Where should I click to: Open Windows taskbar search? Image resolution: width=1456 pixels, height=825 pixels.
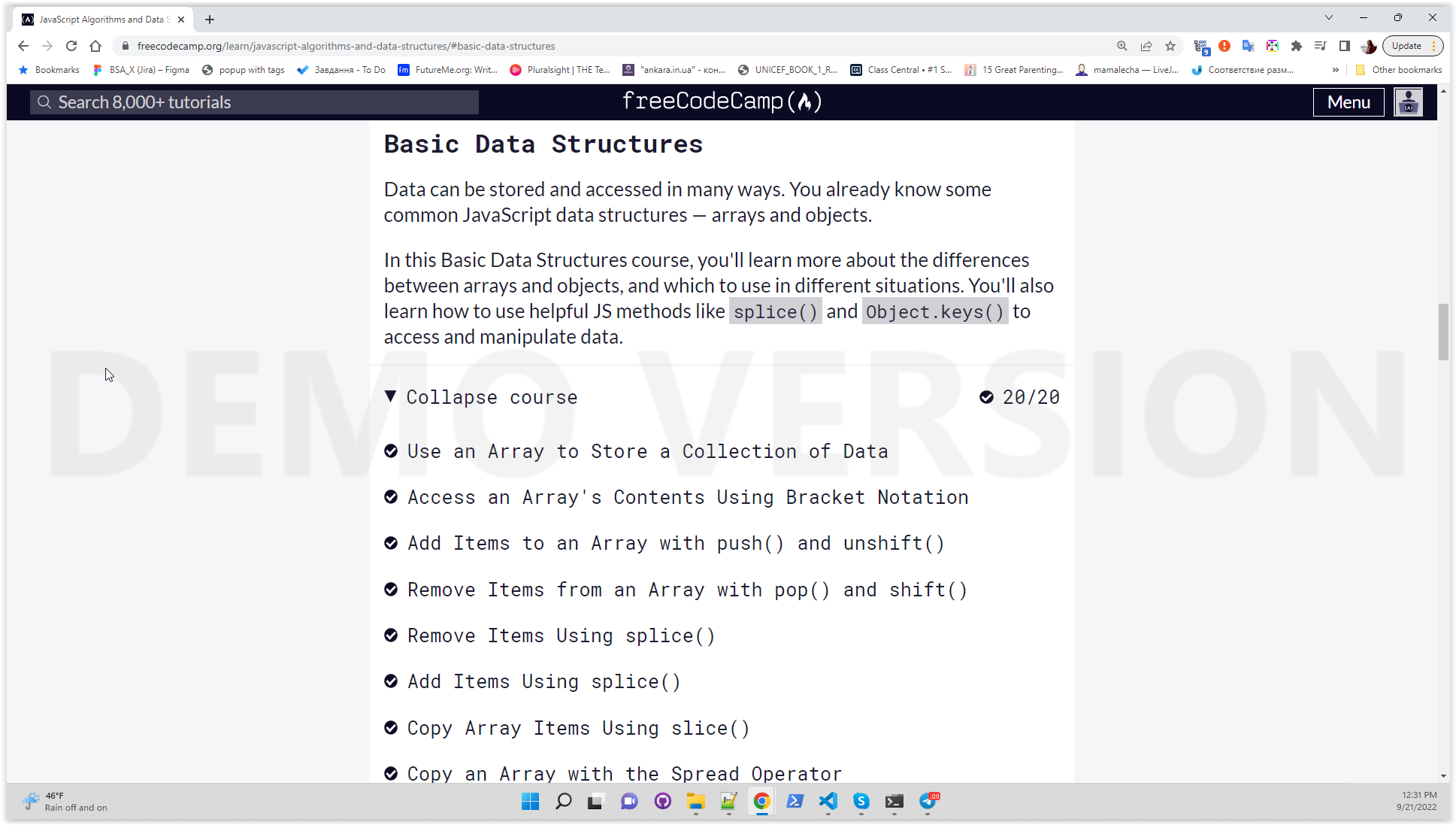click(563, 802)
